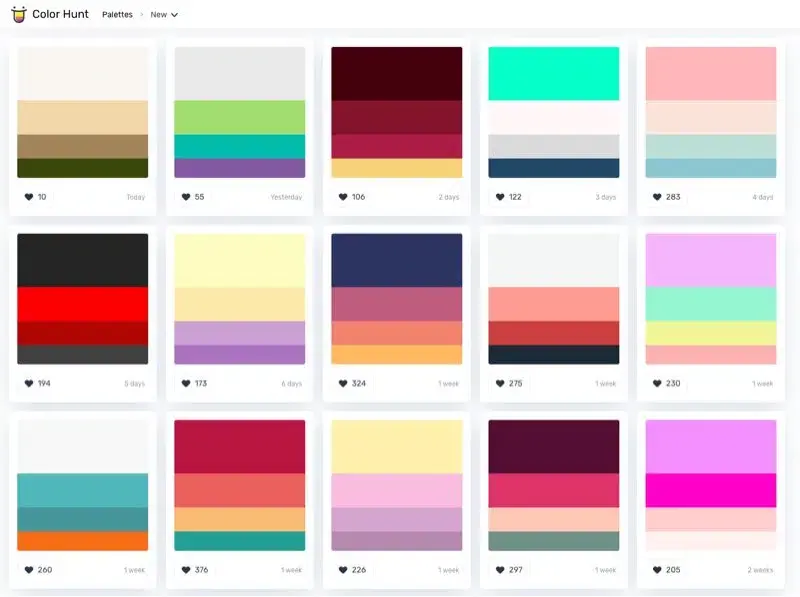Pick the light pink swatch in 226-likes palette
The width and height of the screenshot is (800, 597).
pos(397,490)
